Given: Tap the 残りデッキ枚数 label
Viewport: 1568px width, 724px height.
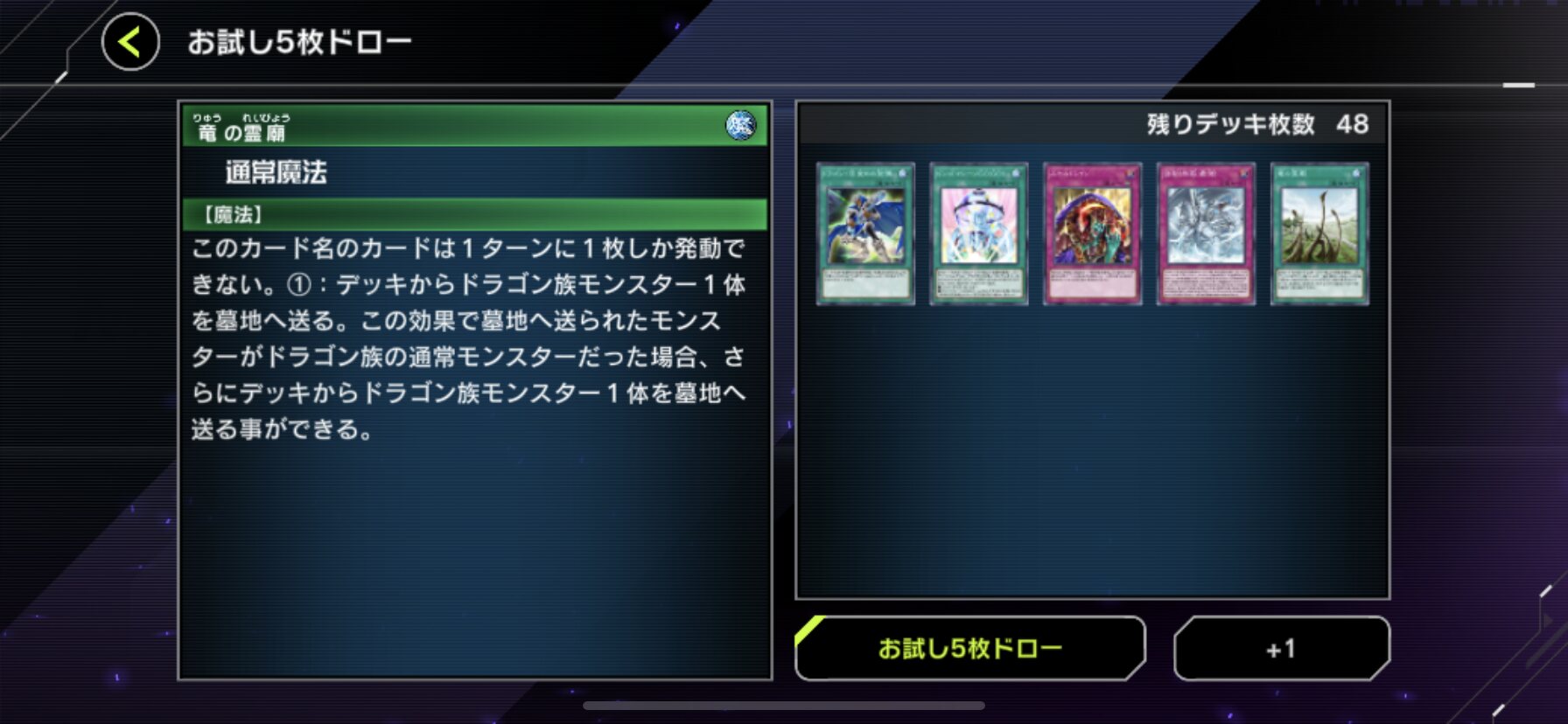Looking at the screenshot, I should coord(1231,124).
